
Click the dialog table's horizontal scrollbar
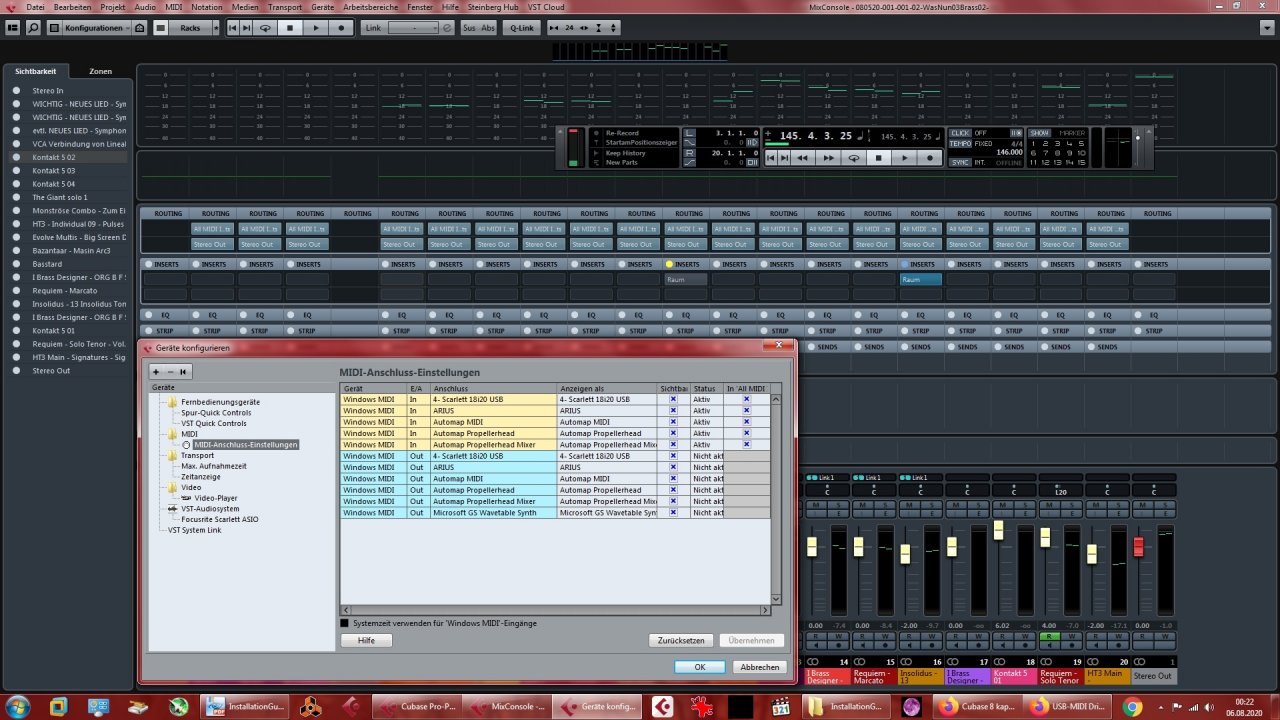[555, 609]
